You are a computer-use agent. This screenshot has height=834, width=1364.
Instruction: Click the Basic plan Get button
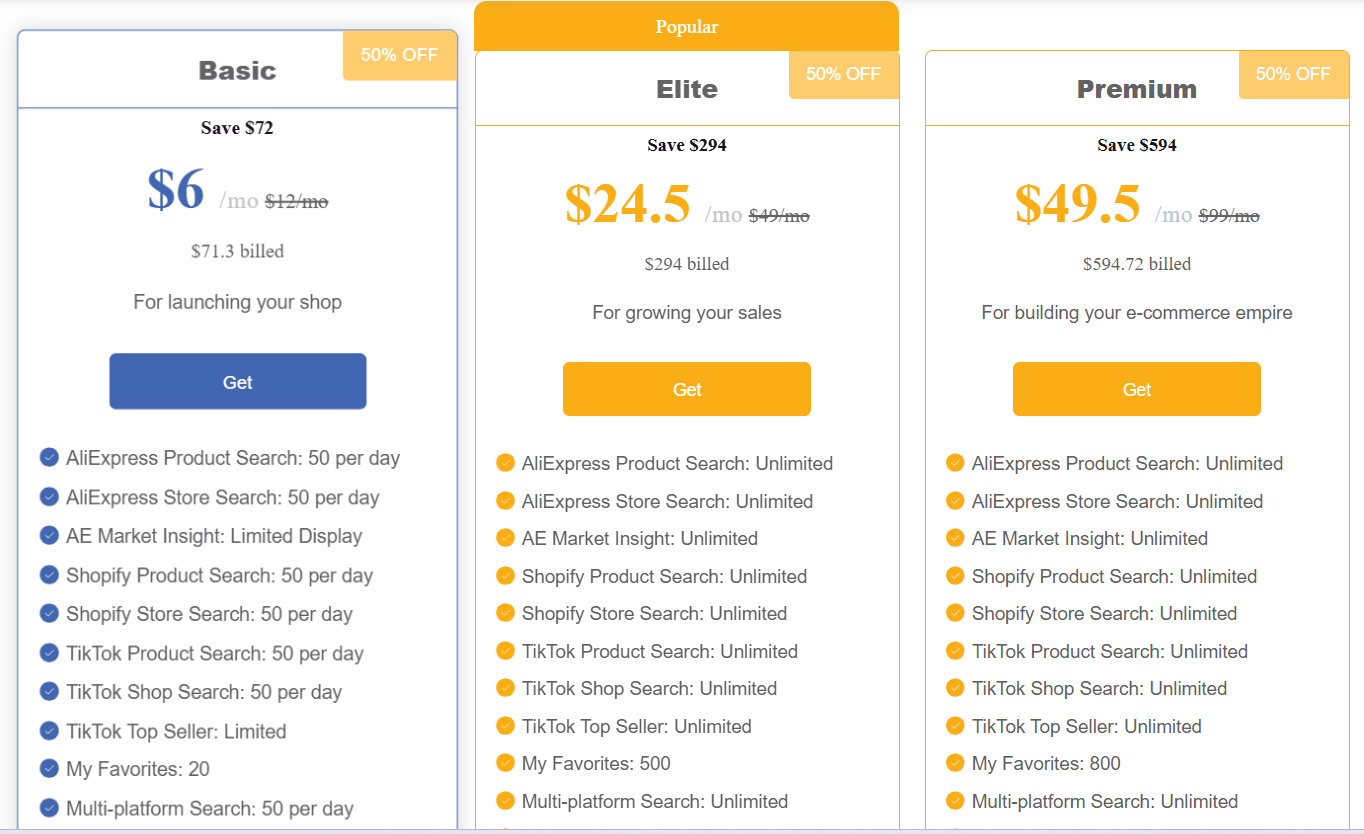238,381
